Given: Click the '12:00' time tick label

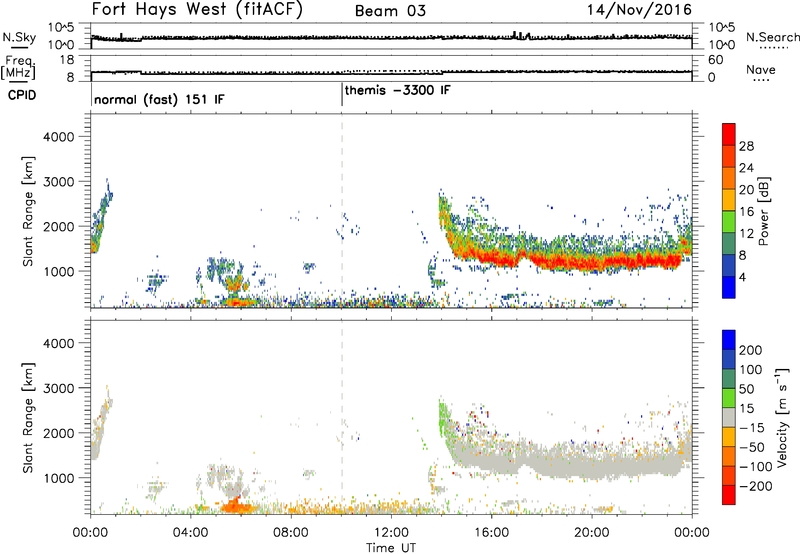Looking at the screenshot, I should point(391,533).
